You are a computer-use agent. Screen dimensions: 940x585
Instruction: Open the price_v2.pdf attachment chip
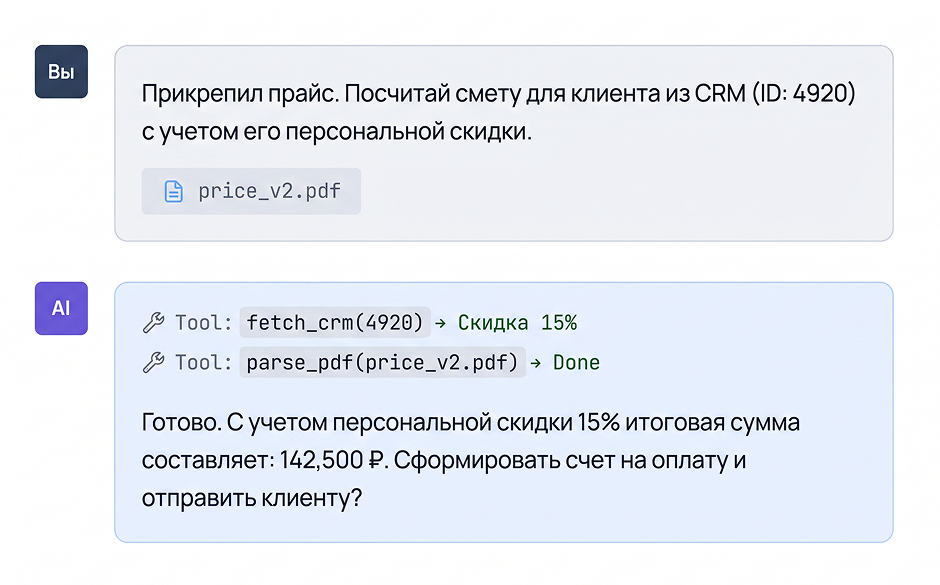pos(251,191)
